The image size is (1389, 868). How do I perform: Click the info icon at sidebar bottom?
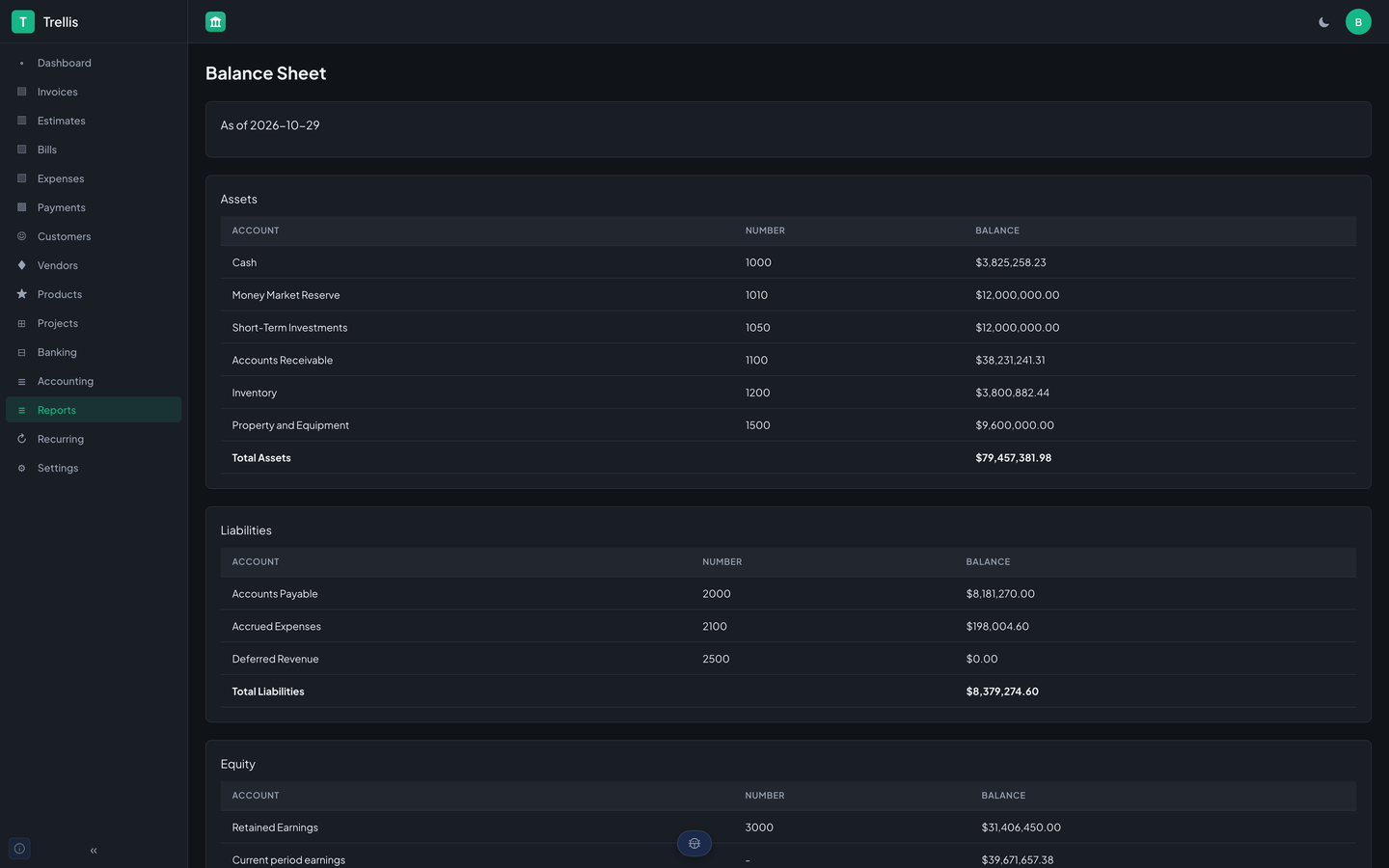tap(19, 849)
